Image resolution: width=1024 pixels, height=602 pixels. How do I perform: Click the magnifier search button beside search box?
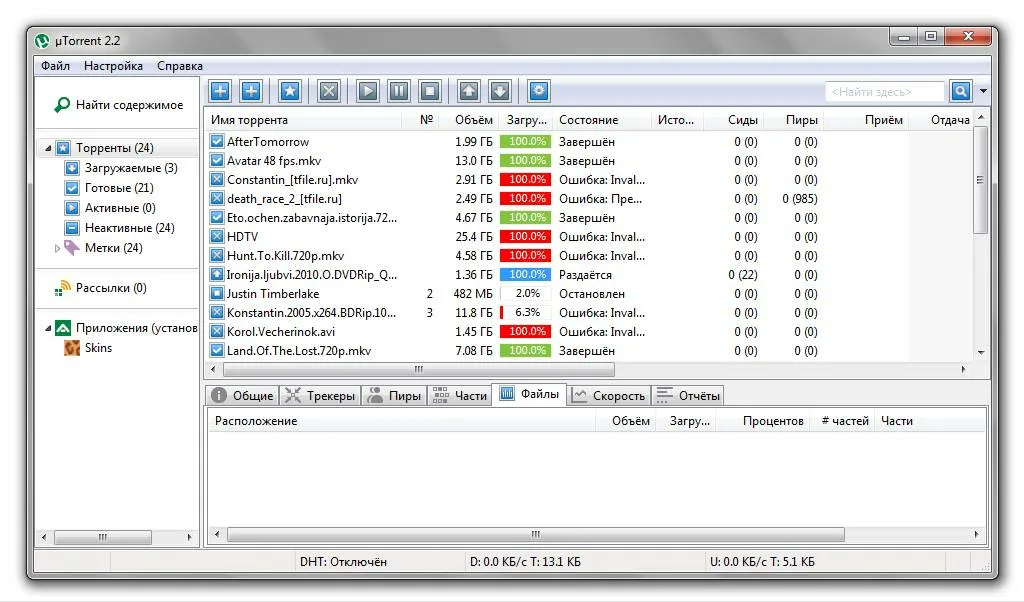point(960,91)
